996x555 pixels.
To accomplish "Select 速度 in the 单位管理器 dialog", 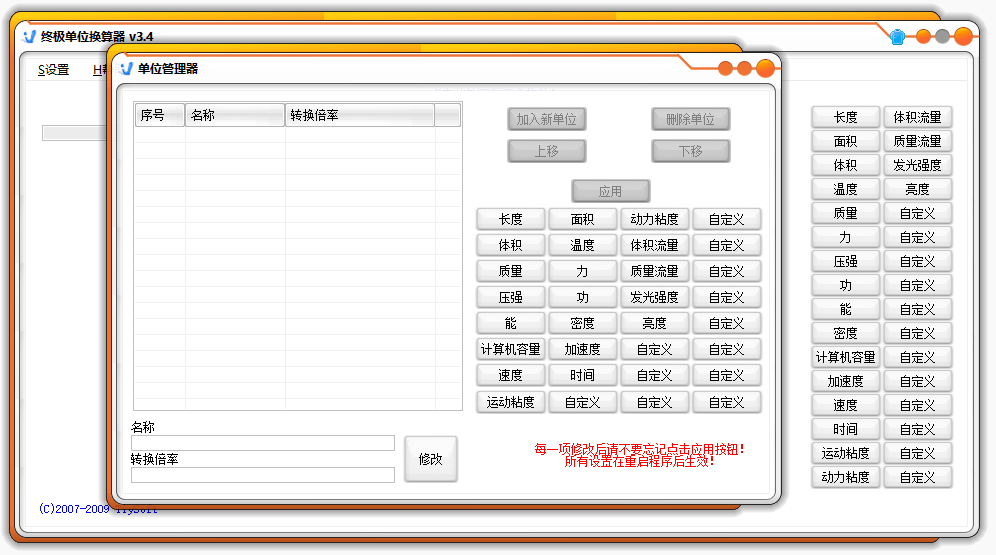I will point(511,375).
